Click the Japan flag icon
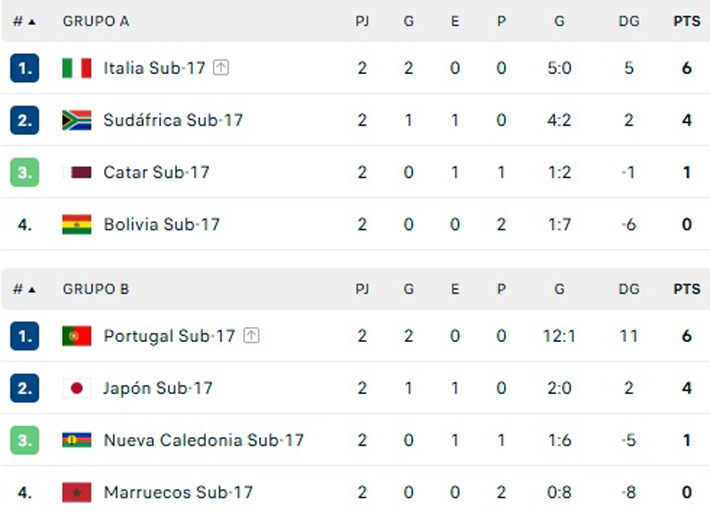This screenshot has width=710, height=517. click(76, 388)
